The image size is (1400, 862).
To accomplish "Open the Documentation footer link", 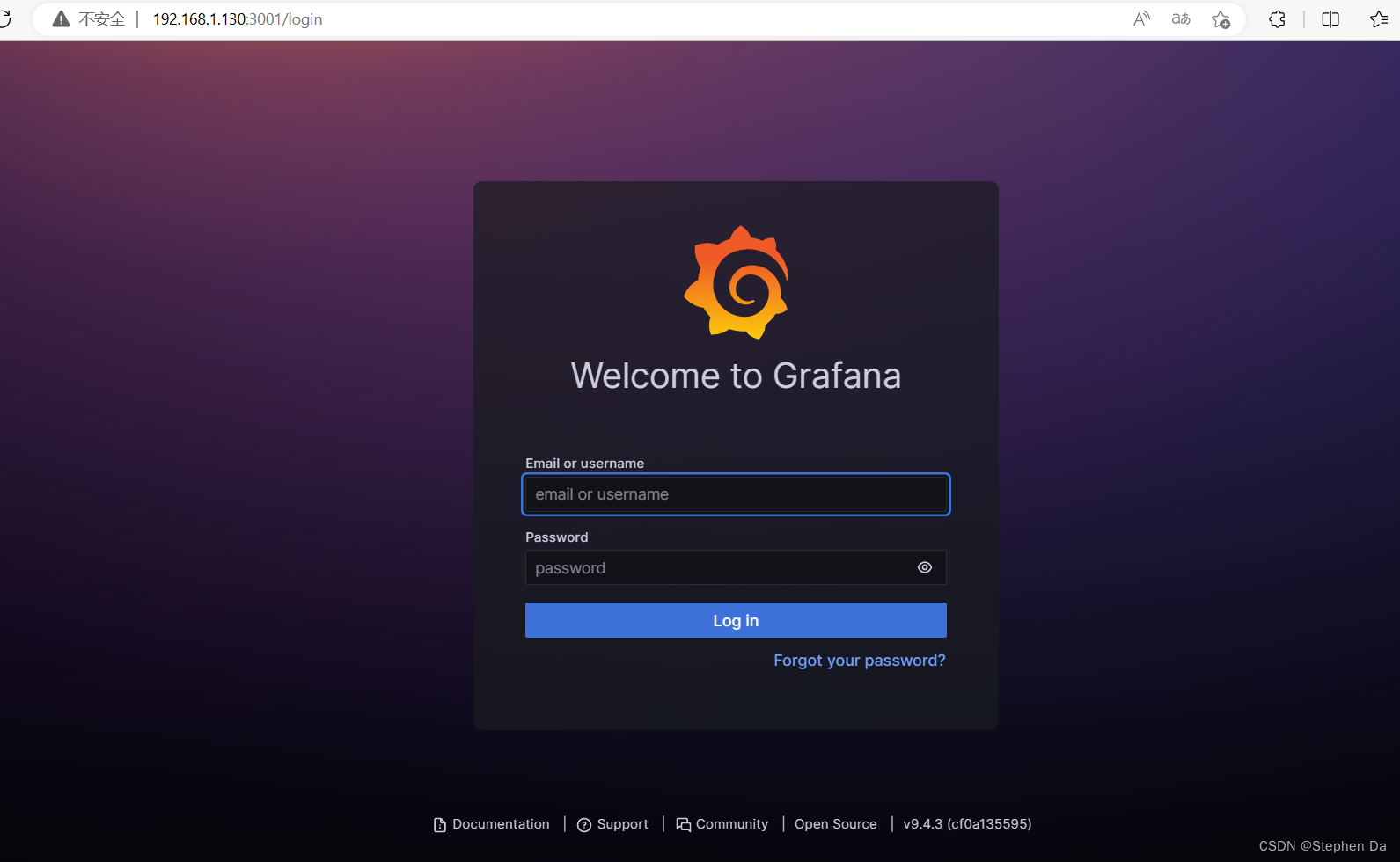I will (491, 824).
